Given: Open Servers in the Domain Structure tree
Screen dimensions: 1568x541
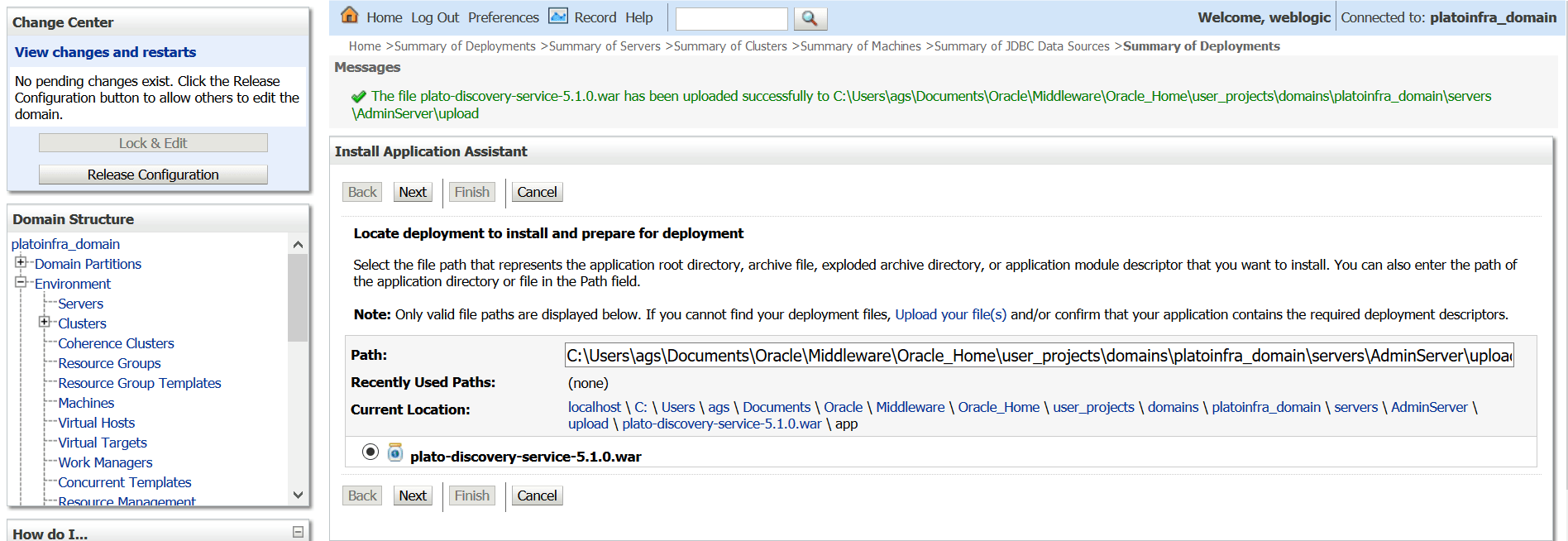Looking at the screenshot, I should tap(80, 304).
